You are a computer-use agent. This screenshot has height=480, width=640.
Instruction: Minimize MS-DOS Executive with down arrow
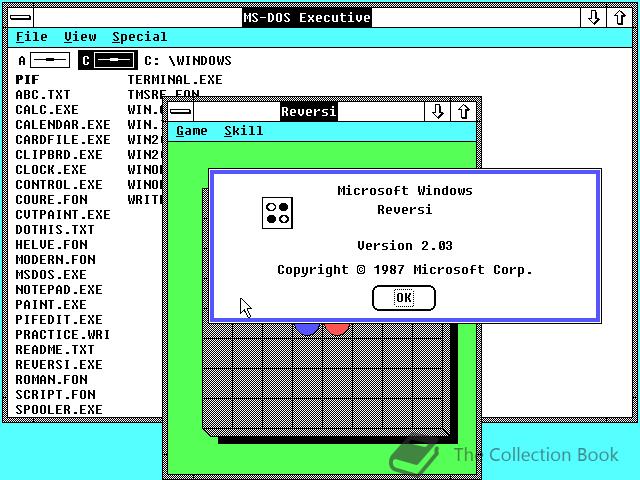(x=593, y=18)
